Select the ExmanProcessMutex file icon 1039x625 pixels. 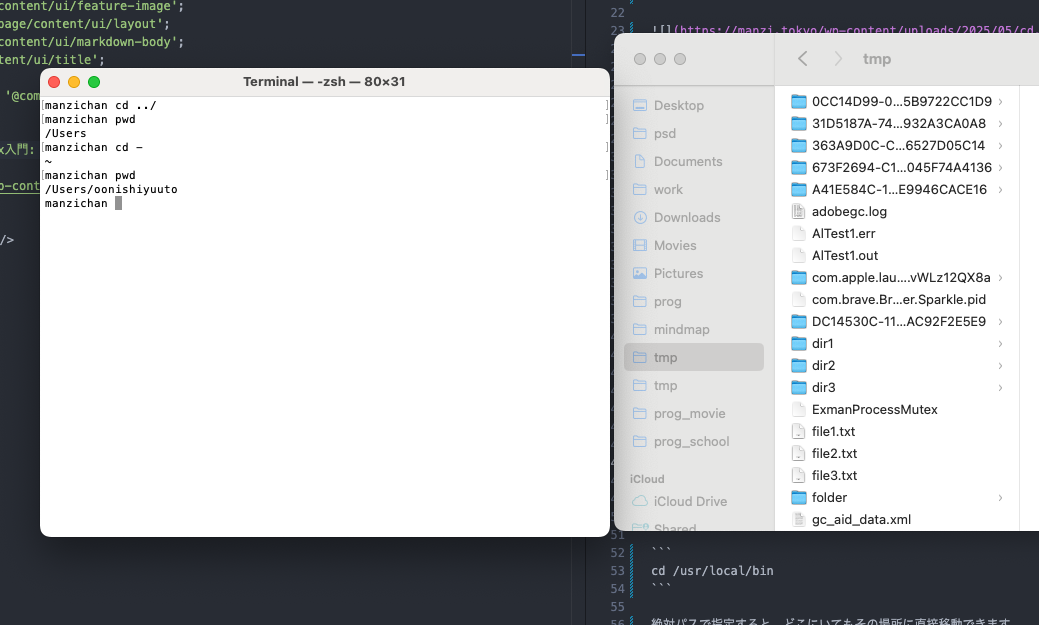[799, 410]
